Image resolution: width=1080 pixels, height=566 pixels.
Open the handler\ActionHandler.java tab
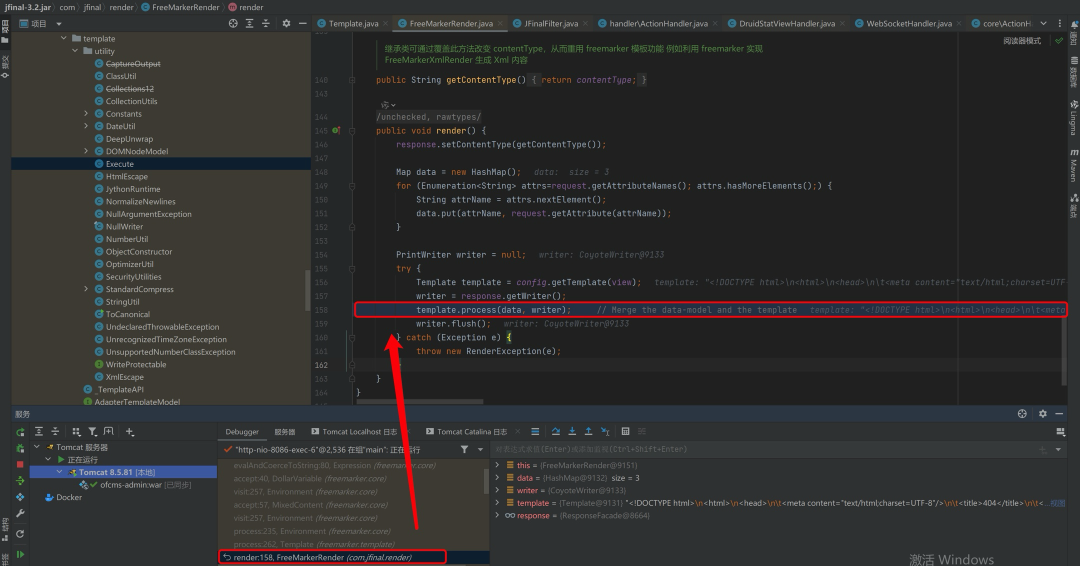click(x=658, y=23)
